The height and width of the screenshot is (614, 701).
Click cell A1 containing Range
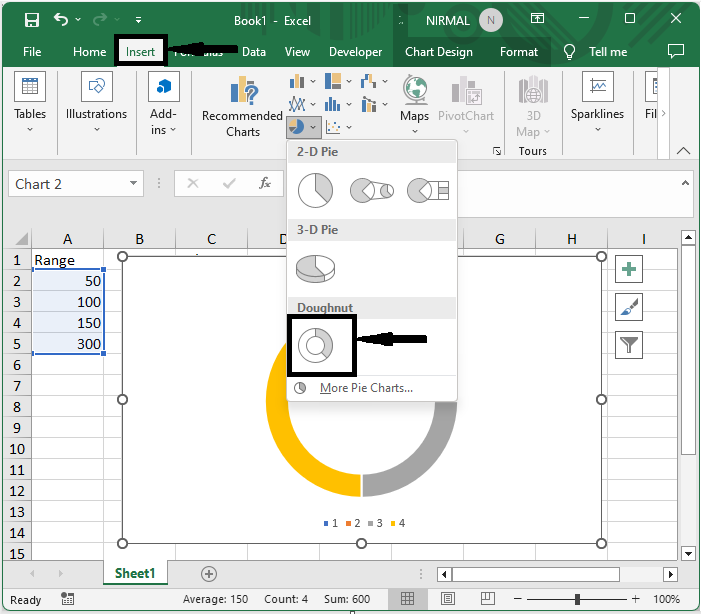[68, 260]
